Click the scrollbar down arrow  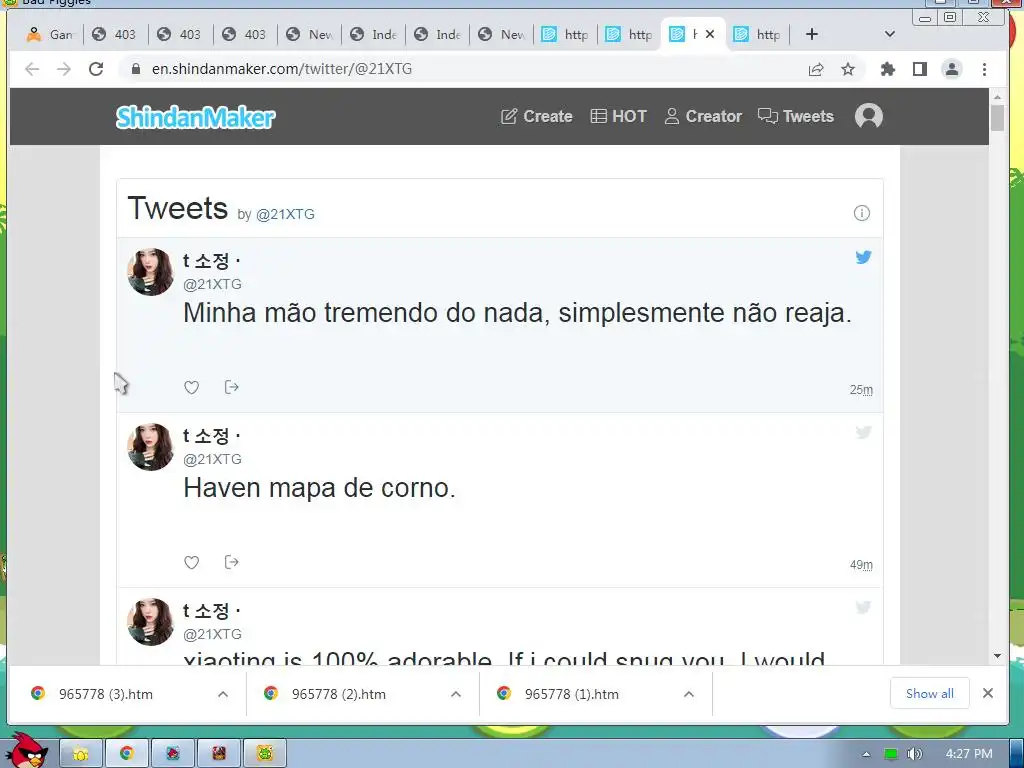click(997, 656)
